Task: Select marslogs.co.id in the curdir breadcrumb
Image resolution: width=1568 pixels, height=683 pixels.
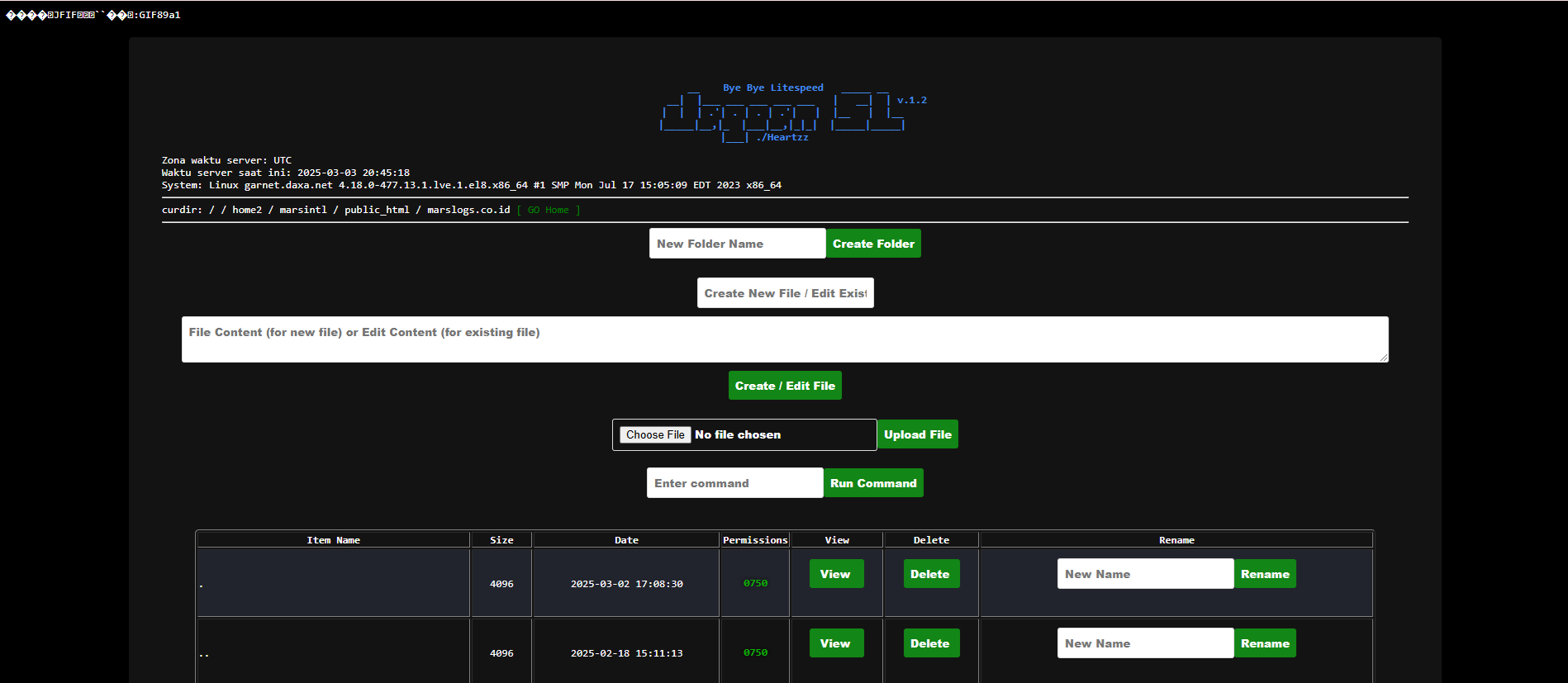Action: coord(468,210)
